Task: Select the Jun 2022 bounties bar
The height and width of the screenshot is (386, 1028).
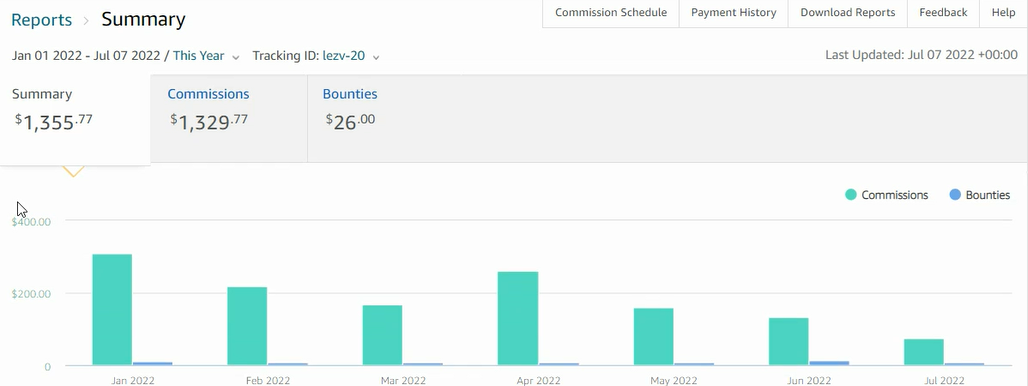Action: click(x=829, y=363)
